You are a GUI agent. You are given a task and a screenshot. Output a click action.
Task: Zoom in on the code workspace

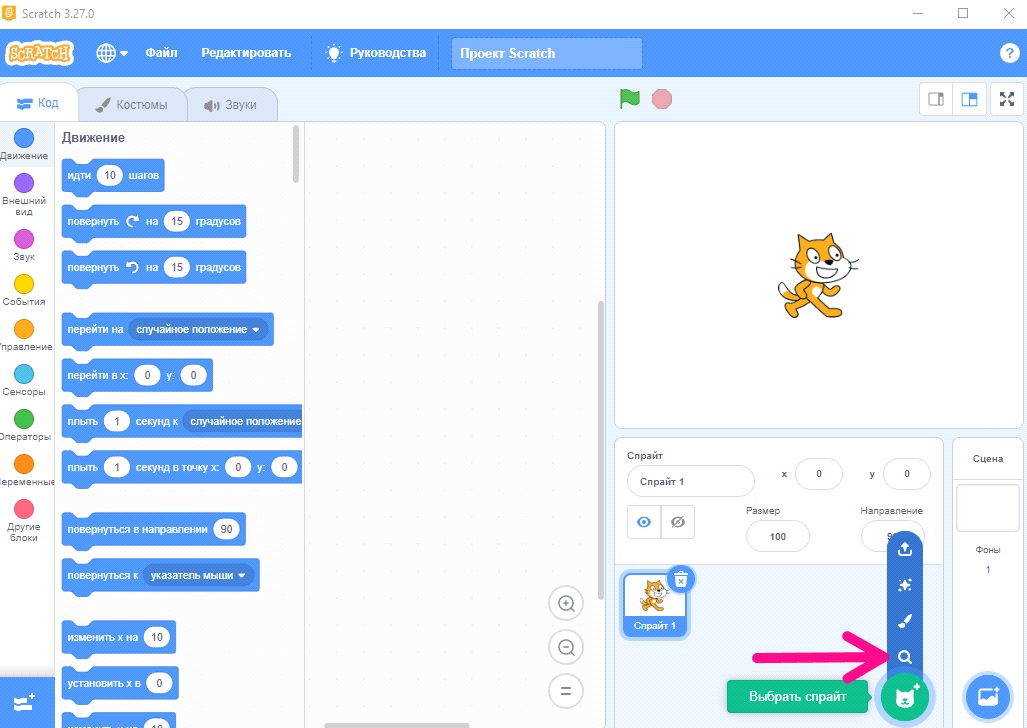(x=566, y=603)
